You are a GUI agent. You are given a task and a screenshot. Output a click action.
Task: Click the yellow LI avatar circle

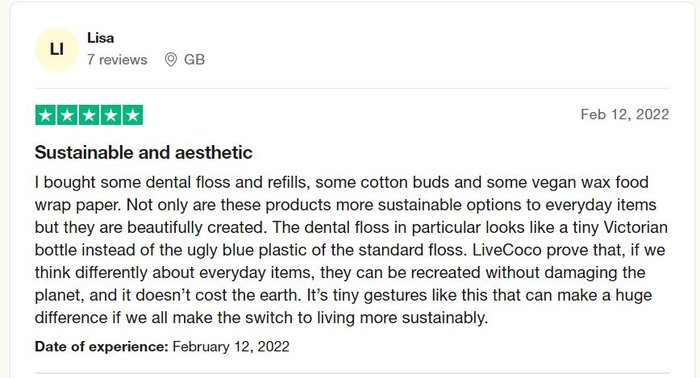[57, 49]
